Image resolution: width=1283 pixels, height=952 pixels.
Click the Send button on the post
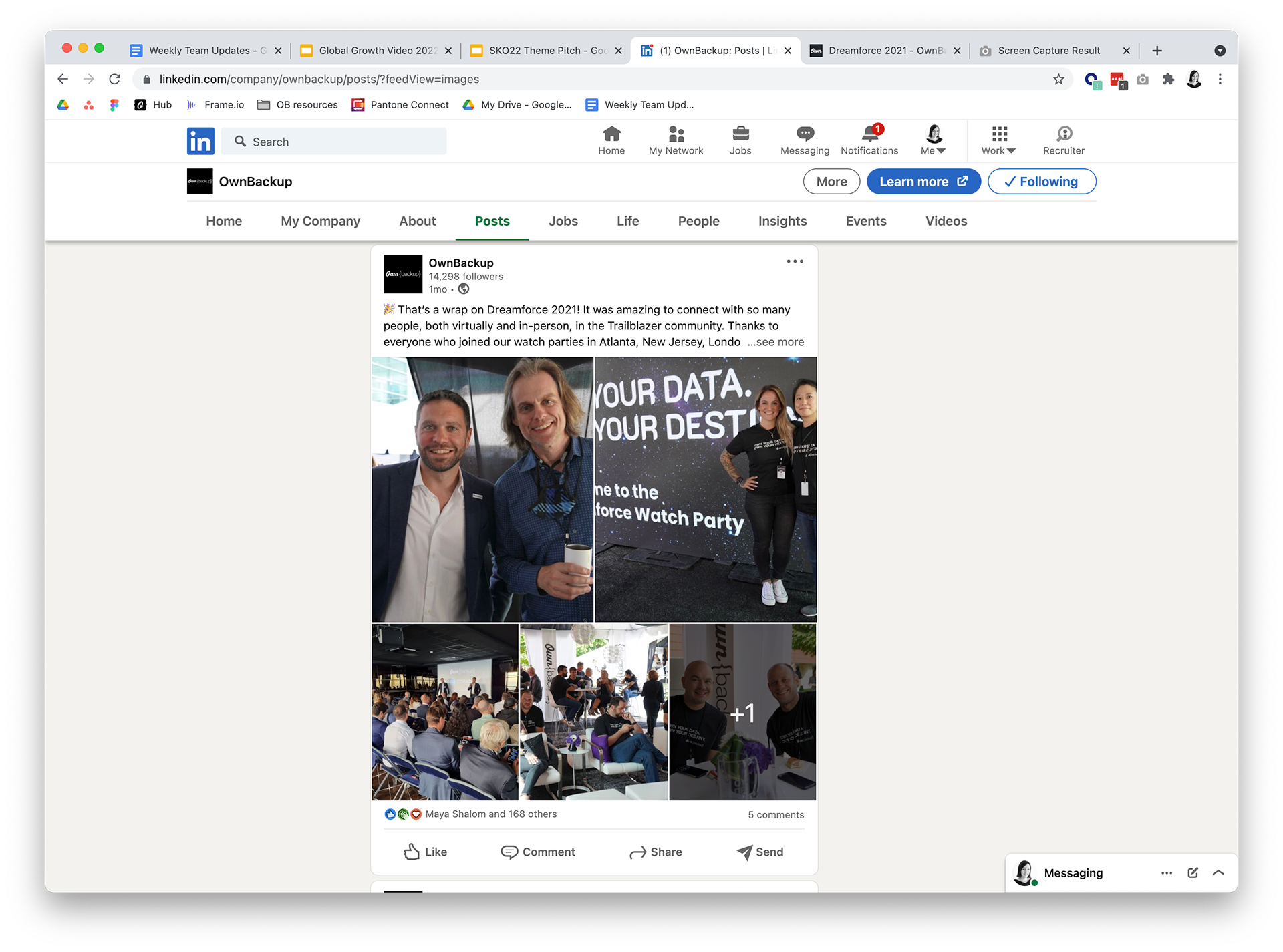(760, 852)
